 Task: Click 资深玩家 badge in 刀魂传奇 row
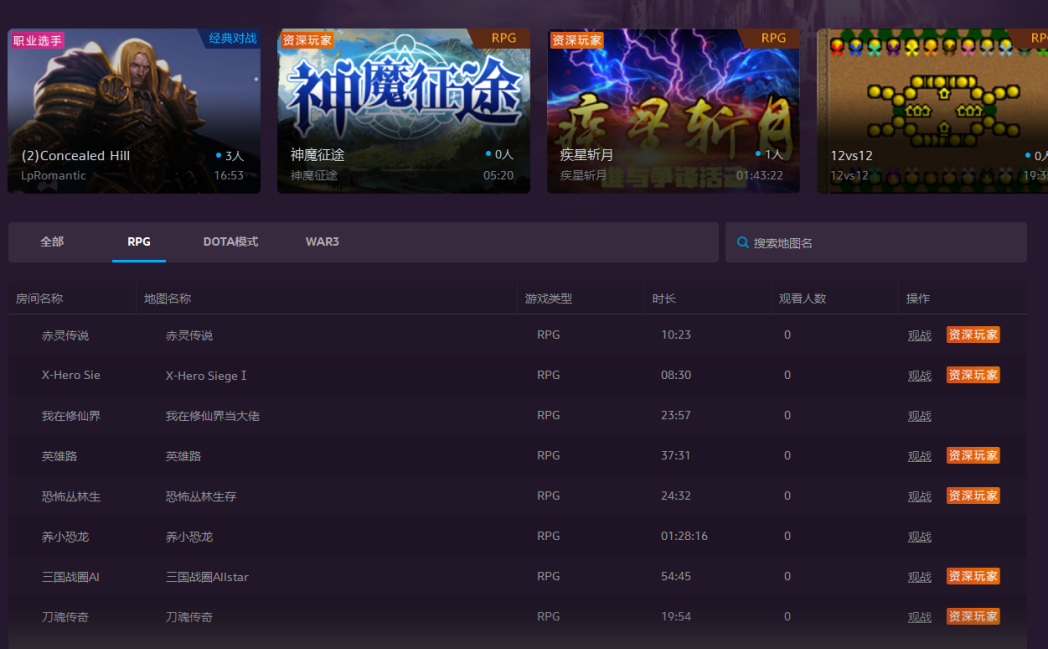[x=973, y=616]
